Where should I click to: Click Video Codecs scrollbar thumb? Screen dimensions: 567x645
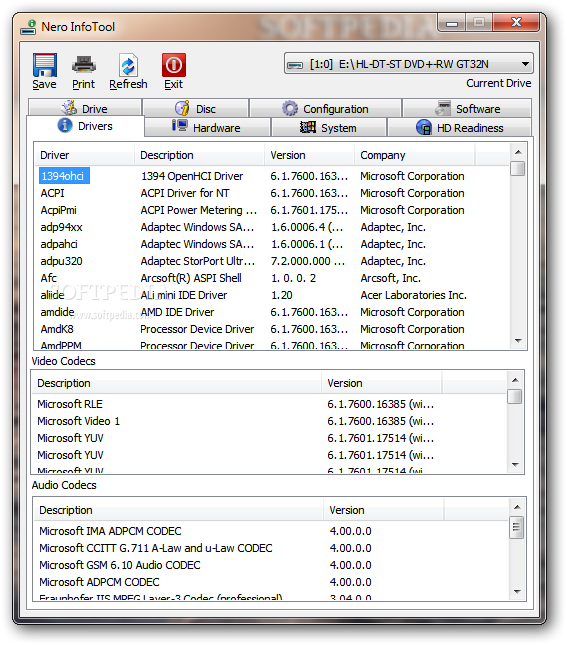(x=515, y=397)
